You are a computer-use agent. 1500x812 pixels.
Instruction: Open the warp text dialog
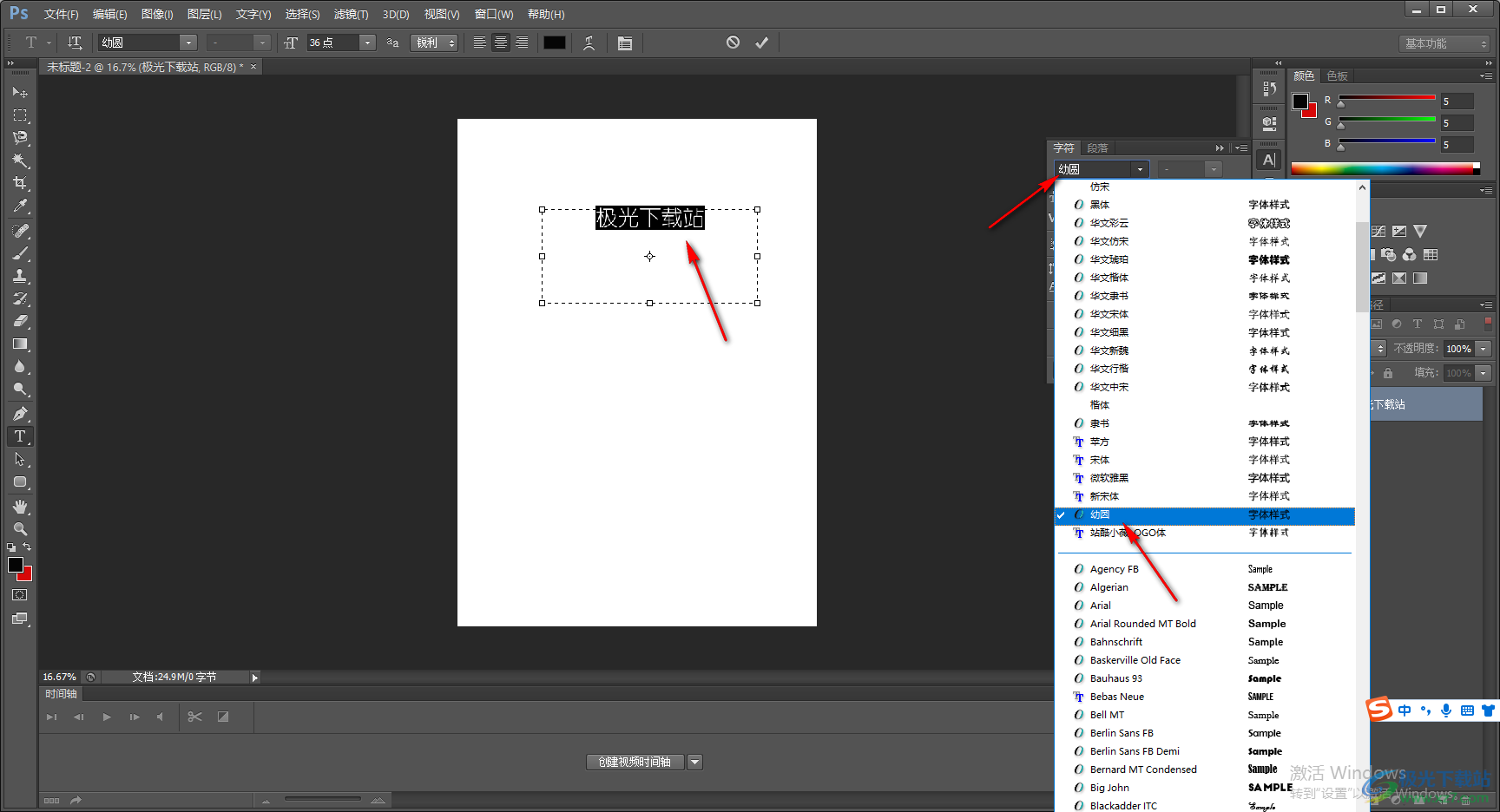pyautogui.click(x=589, y=43)
